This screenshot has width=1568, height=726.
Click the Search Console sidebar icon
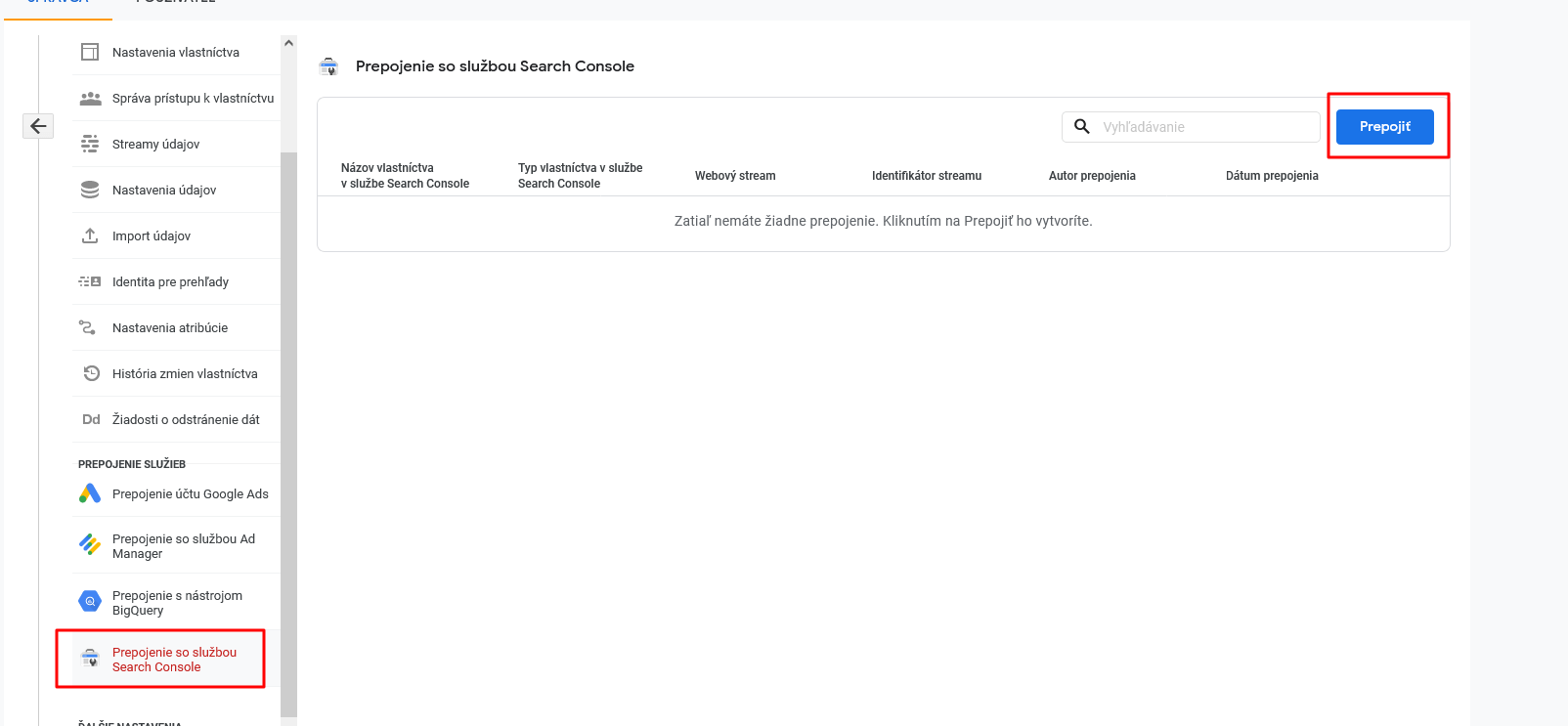coord(90,658)
